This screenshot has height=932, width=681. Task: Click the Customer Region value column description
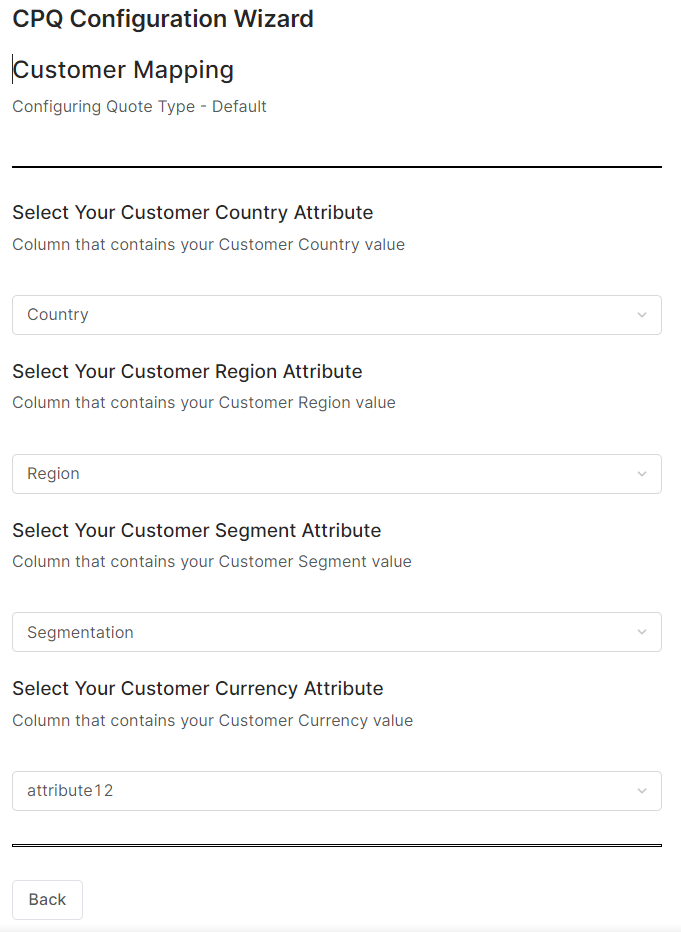[x=204, y=403]
